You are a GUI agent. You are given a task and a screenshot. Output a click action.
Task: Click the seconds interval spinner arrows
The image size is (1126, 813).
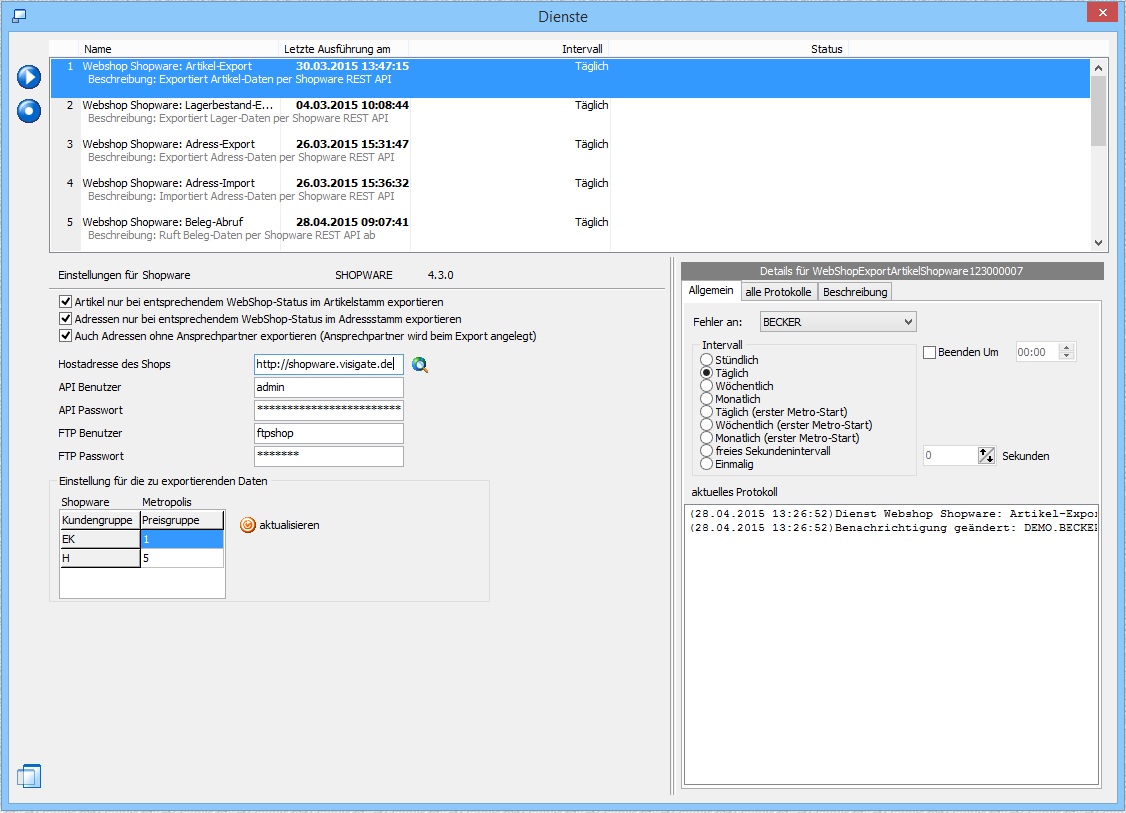point(987,456)
